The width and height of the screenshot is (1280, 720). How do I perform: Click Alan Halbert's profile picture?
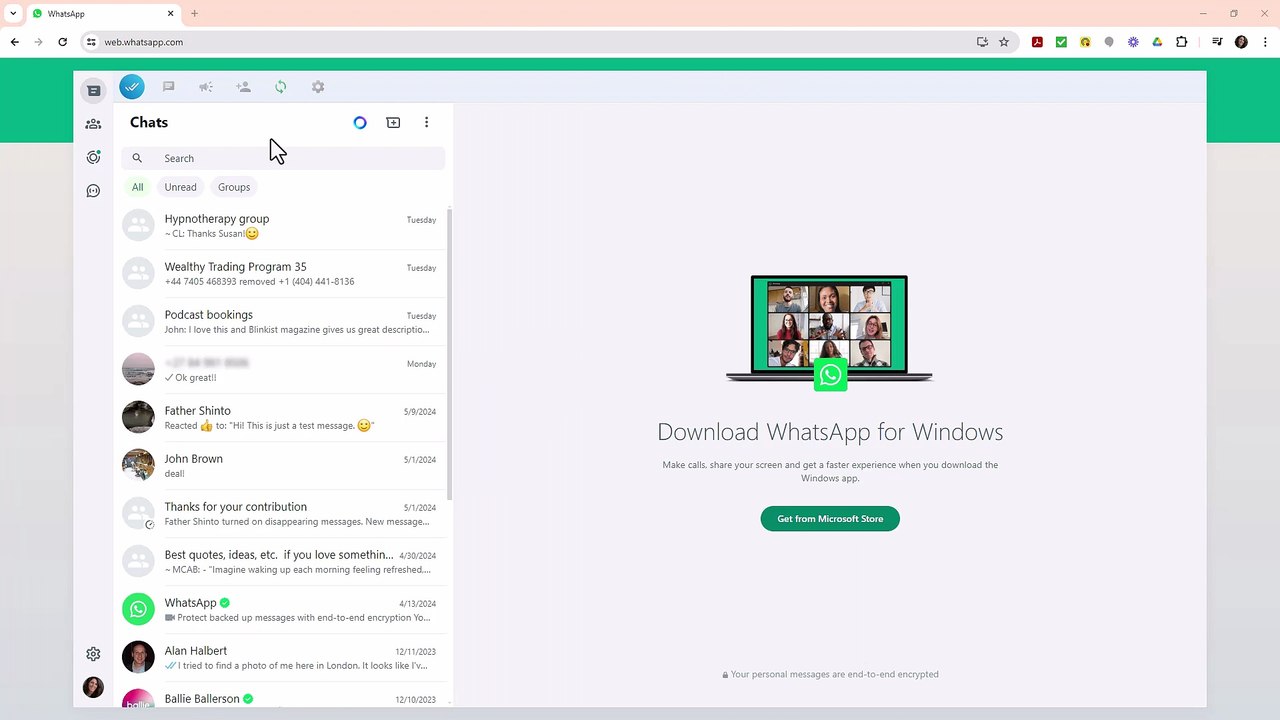click(x=138, y=657)
